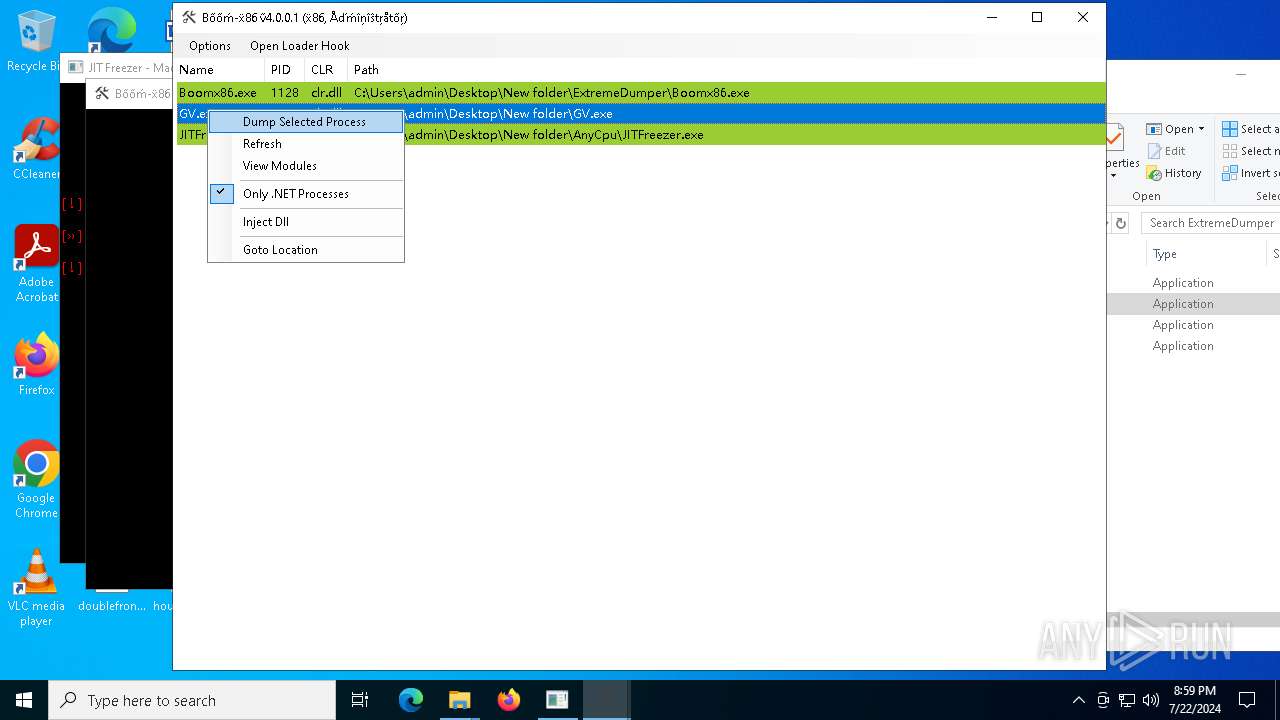Sort Explorer files by Type column
The height and width of the screenshot is (720, 1280).
pyautogui.click(x=1165, y=254)
